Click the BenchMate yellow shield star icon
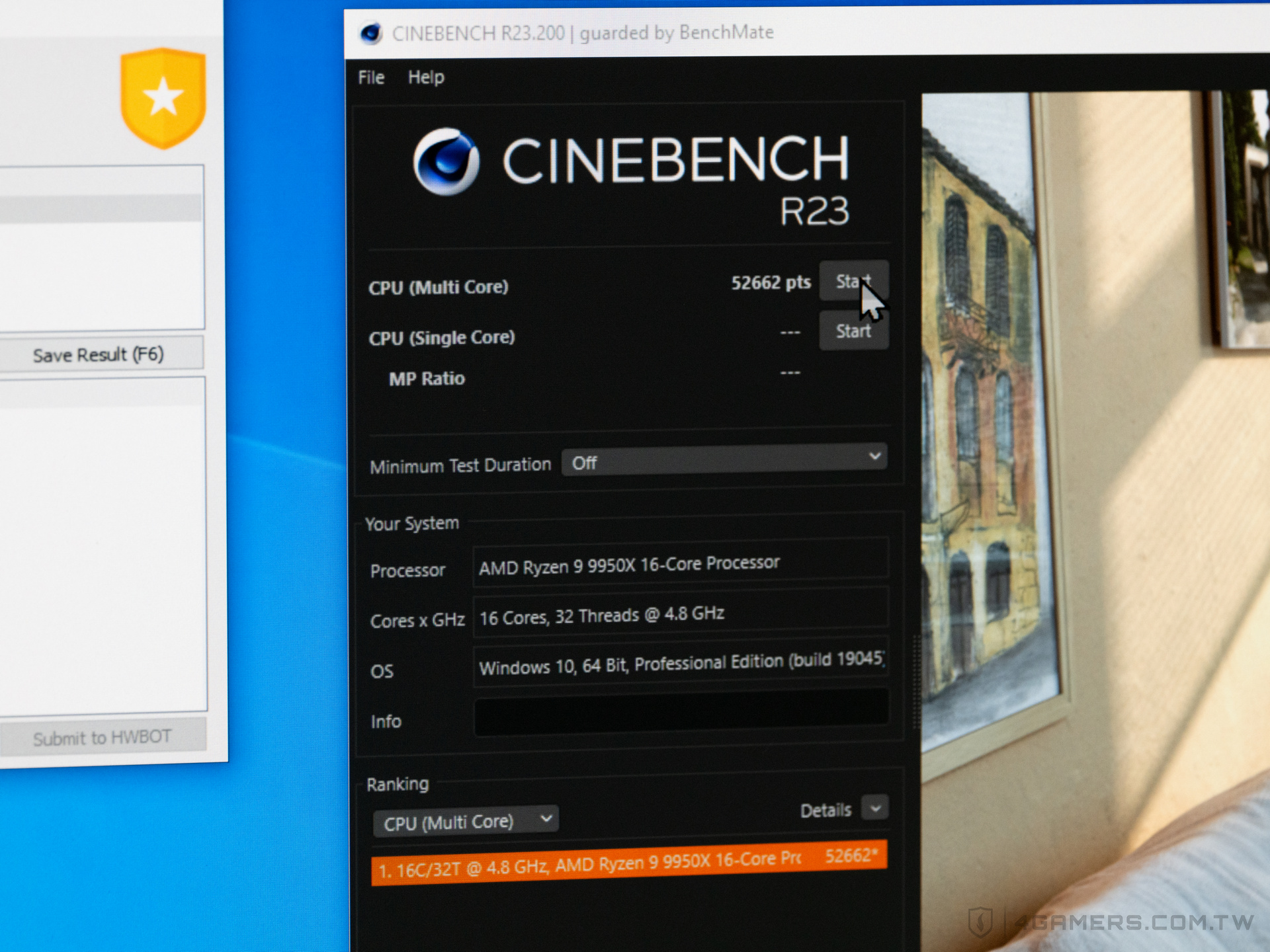The height and width of the screenshot is (952, 1270). (163, 98)
